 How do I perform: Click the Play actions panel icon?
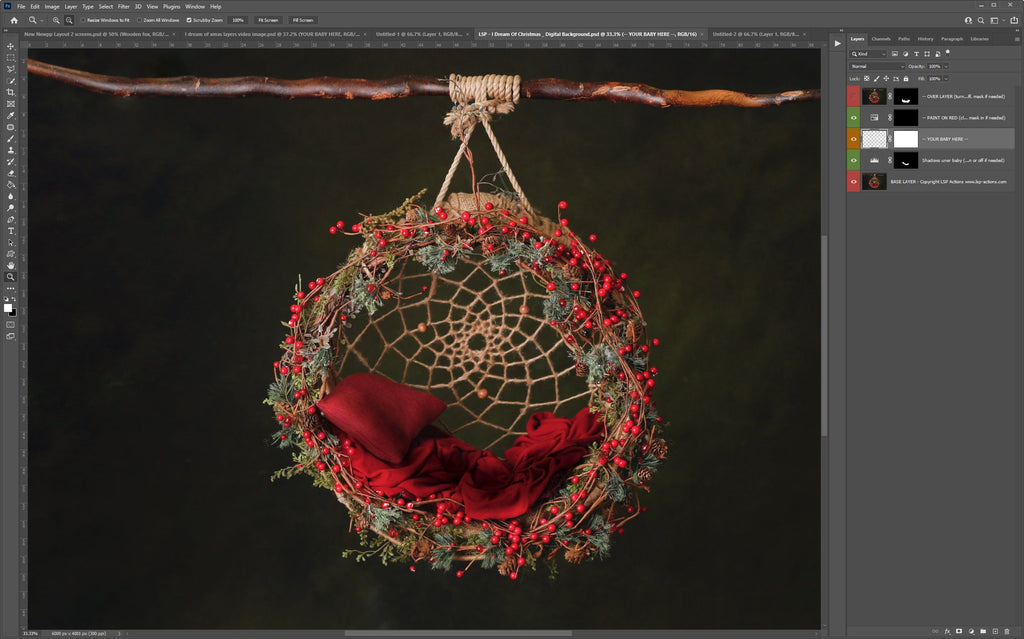tap(837, 43)
